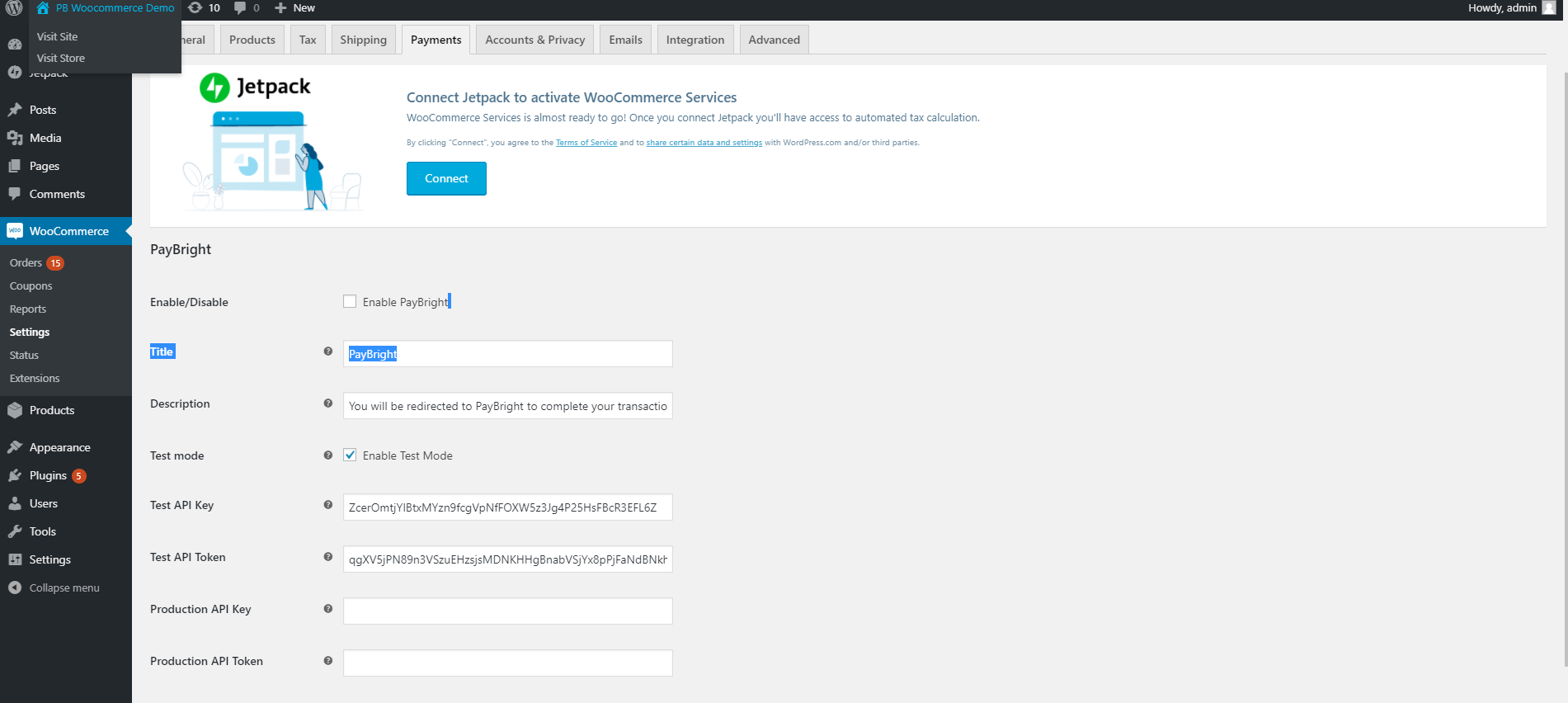
Task: Open the Integration tab
Action: point(695,40)
